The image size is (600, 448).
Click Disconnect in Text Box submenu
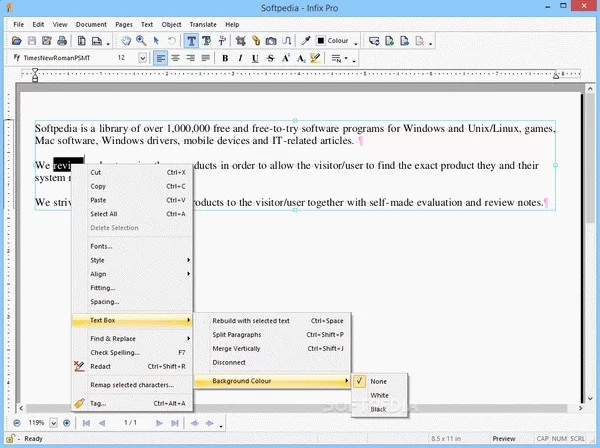272,362
